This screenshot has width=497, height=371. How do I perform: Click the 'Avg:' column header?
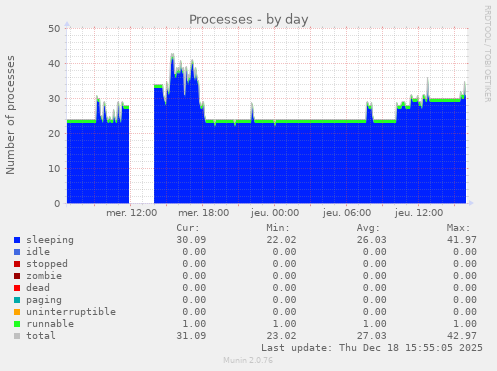[x=368, y=228]
